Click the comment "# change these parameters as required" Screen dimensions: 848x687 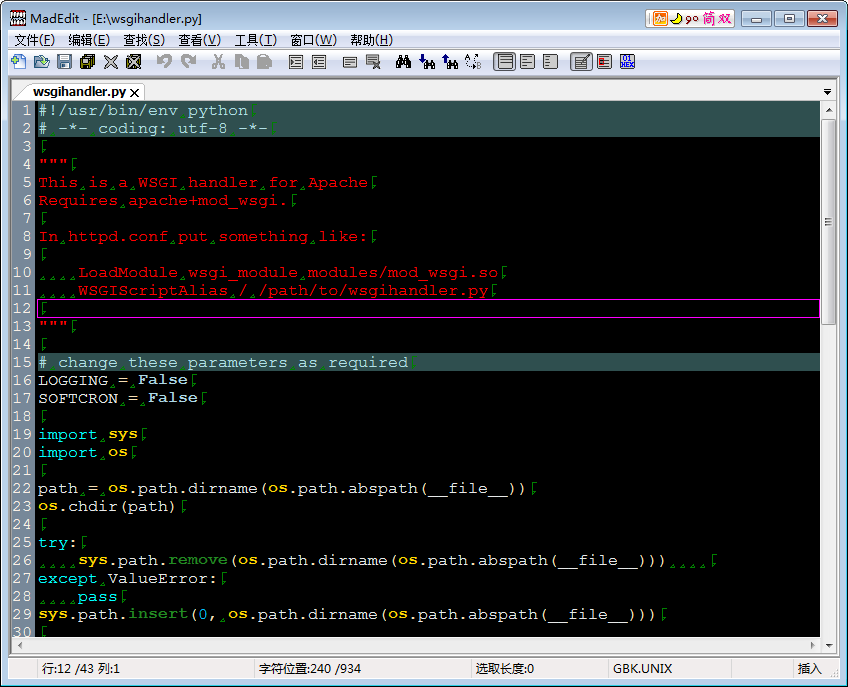click(x=223, y=362)
